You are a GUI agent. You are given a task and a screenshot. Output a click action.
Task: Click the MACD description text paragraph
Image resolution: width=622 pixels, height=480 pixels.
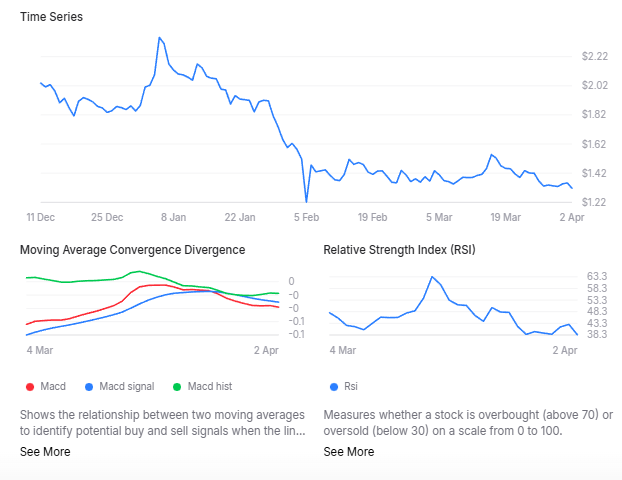[162, 422]
